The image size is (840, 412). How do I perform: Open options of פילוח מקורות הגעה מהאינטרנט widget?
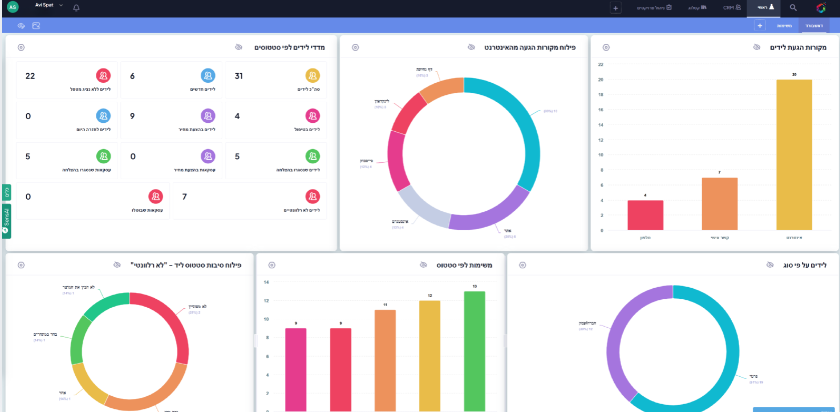pos(355,47)
